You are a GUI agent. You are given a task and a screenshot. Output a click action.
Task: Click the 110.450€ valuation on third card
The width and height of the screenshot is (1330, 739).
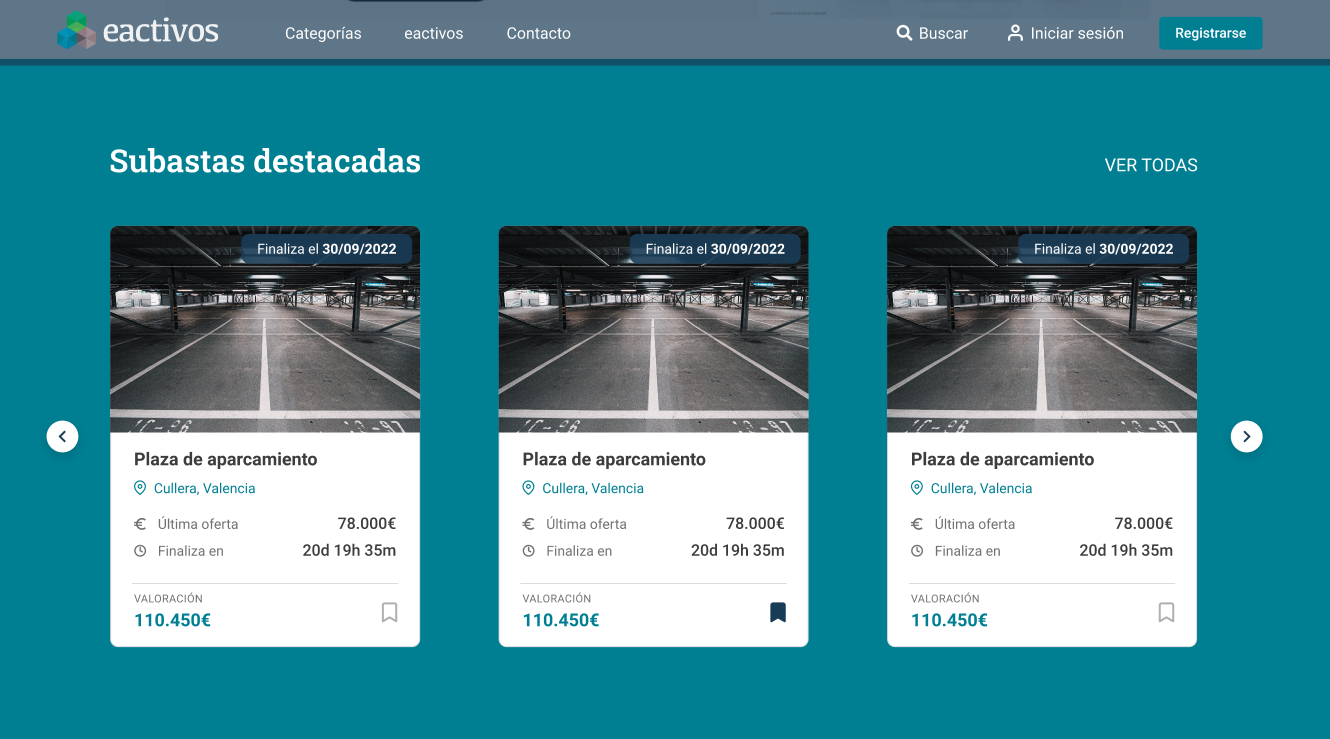[x=949, y=620]
